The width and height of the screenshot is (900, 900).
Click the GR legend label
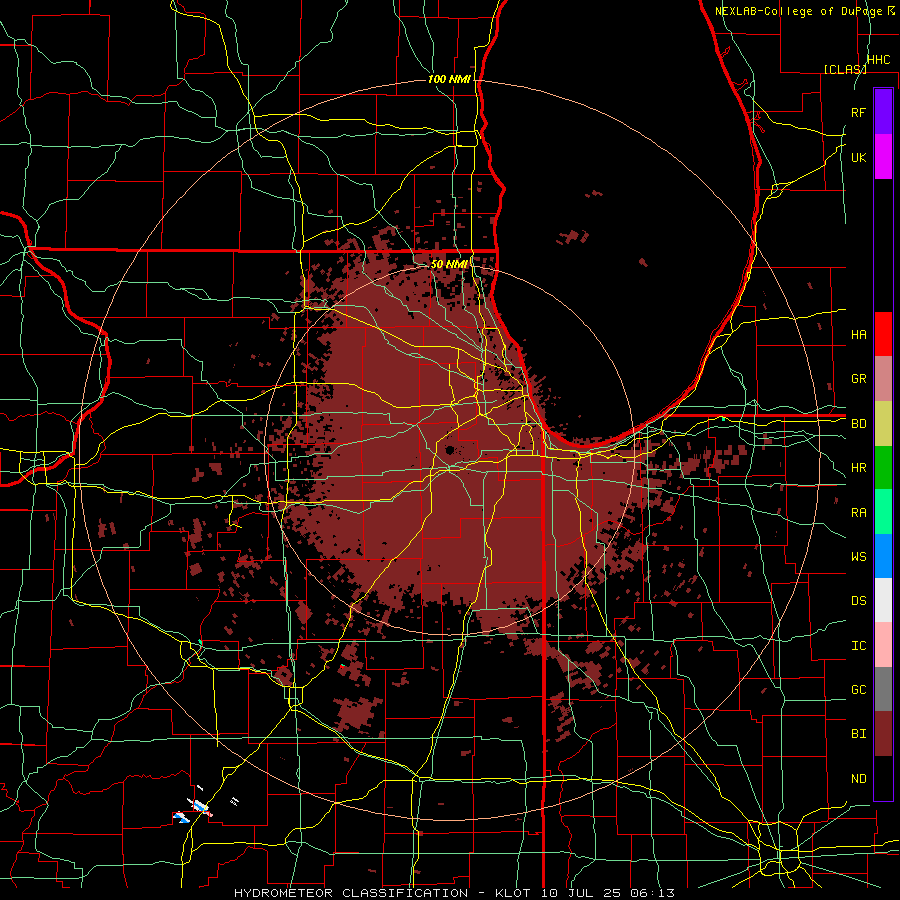pyautogui.click(x=858, y=379)
